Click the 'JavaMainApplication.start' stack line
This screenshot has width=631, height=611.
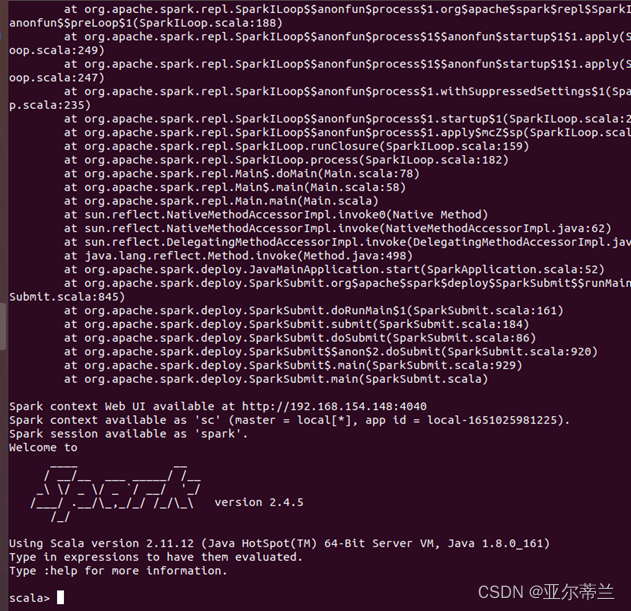click(x=334, y=269)
